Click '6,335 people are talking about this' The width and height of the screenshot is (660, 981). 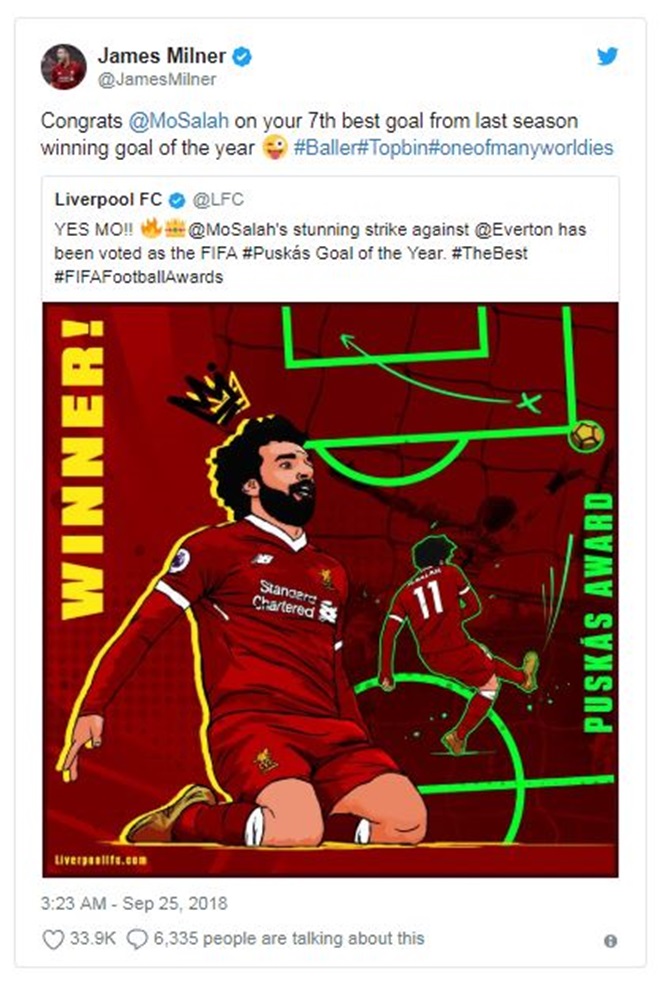288,938
